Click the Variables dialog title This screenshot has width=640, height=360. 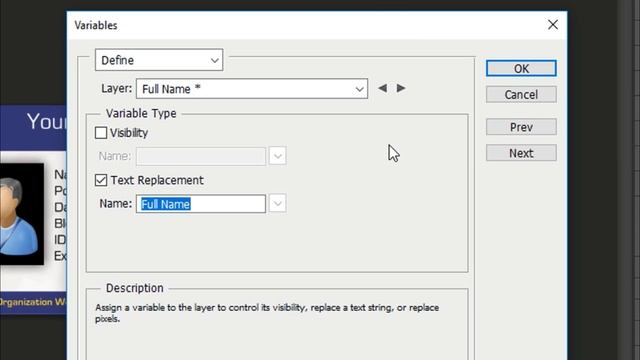tap(96, 25)
